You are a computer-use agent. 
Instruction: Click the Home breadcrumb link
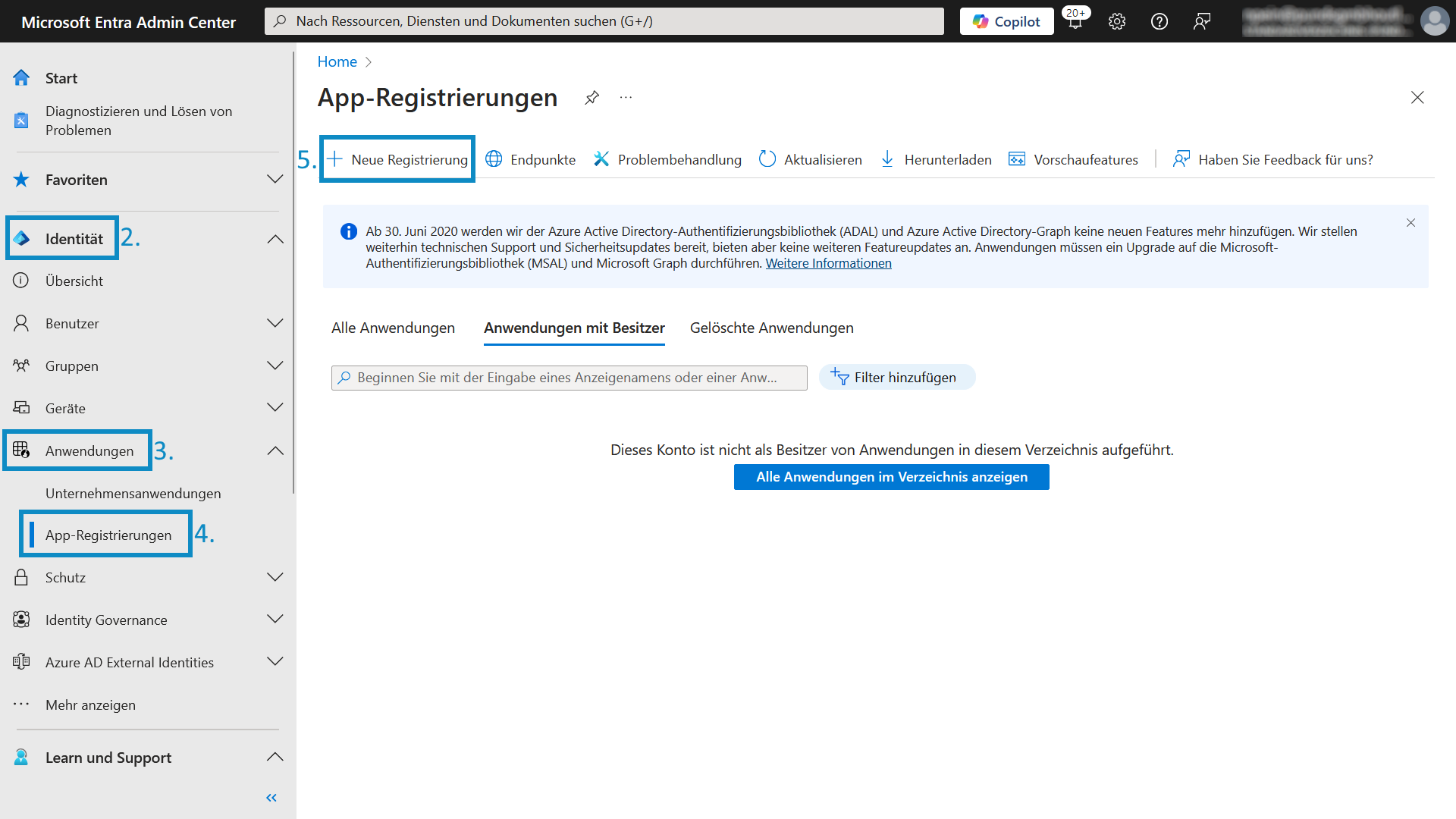(337, 61)
